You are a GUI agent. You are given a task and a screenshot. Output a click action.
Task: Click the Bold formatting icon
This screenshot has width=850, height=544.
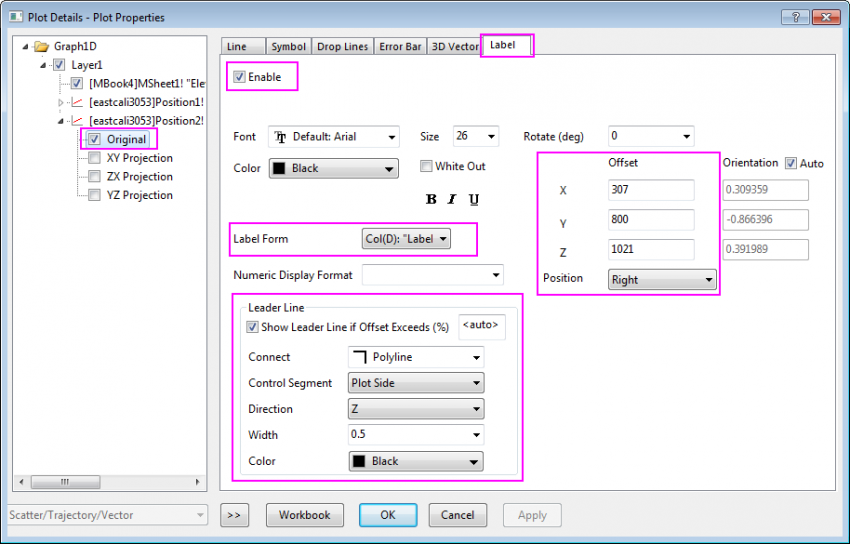click(431, 199)
